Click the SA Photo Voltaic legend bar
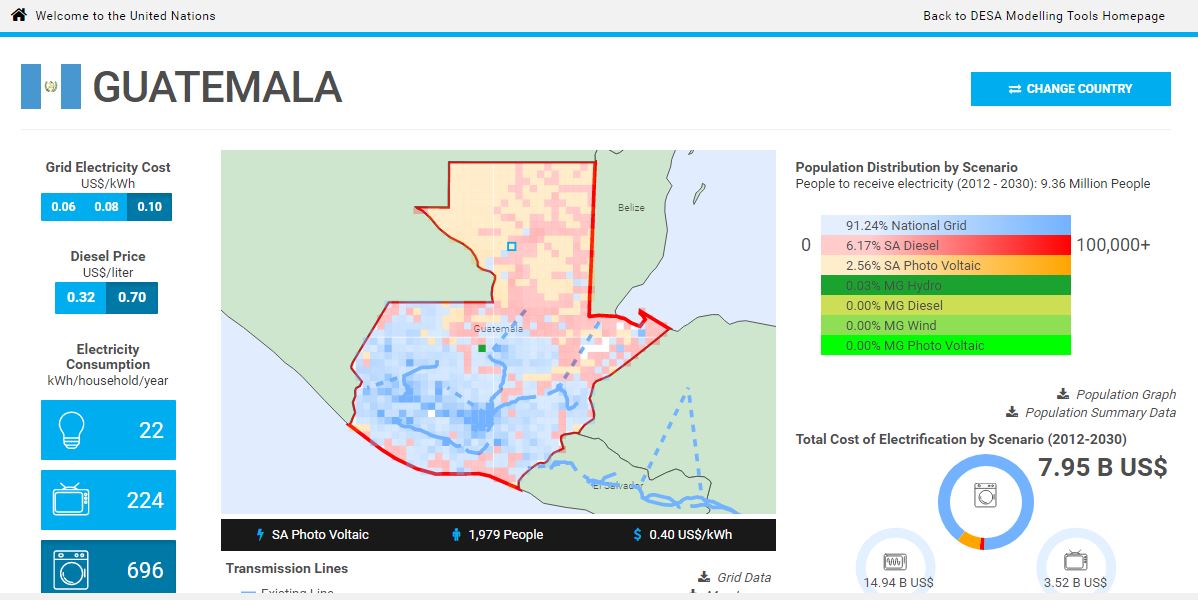Screen dimensions: 1198x600 (x=946, y=265)
